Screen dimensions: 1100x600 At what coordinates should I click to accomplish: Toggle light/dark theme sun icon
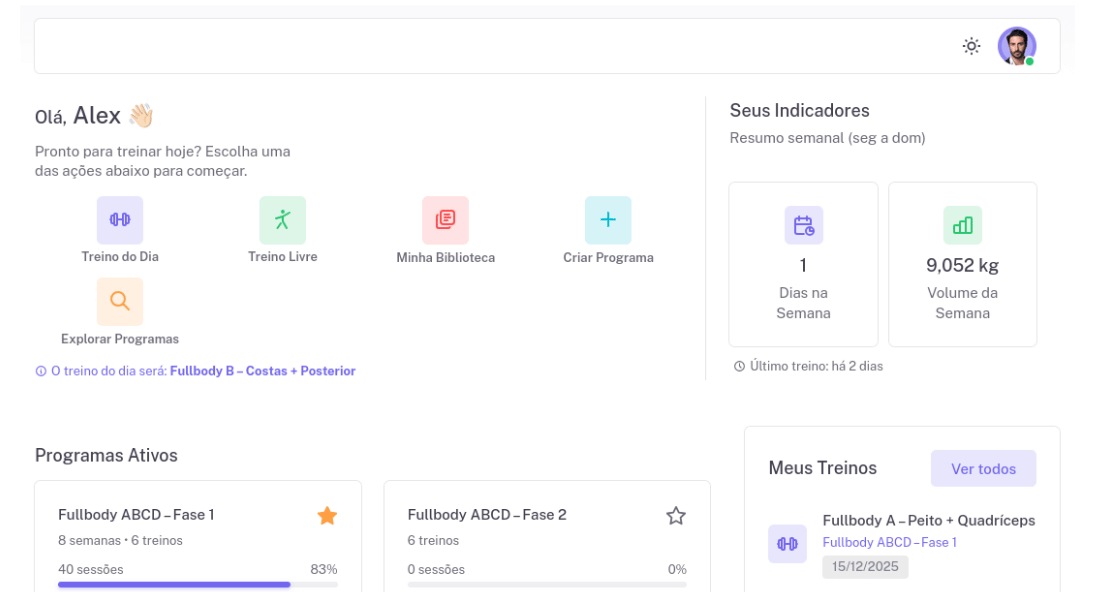point(971,46)
